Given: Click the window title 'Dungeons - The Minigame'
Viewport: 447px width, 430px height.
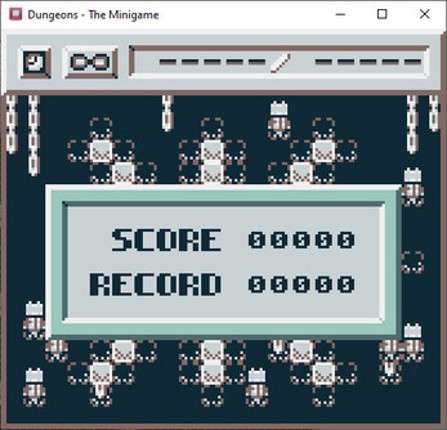Looking at the screenshot, I should [x=93, y=15].
